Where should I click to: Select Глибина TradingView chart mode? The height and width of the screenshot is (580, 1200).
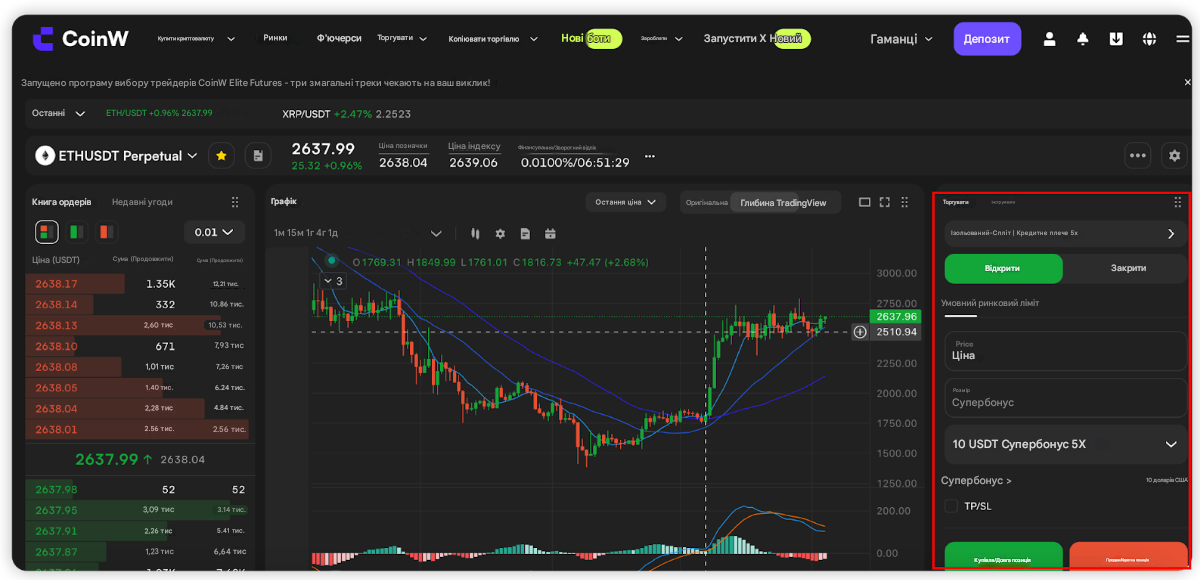point(783,202)
